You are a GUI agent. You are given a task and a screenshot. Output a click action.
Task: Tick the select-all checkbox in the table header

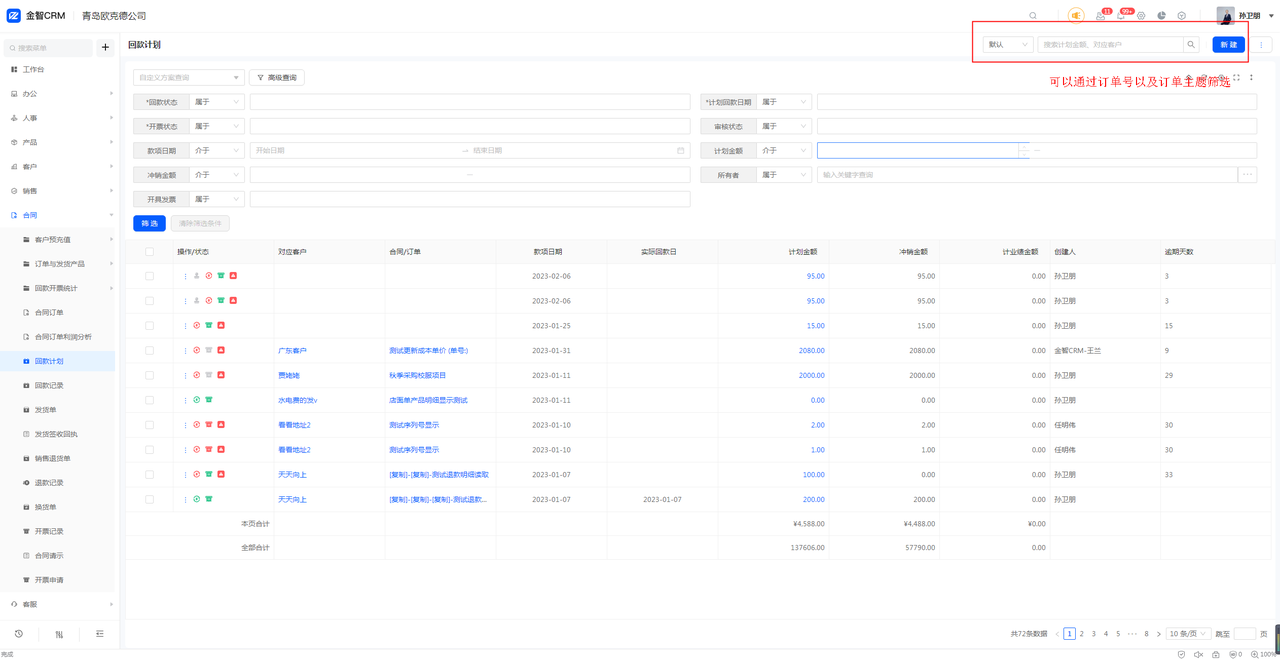pos(150,252)
